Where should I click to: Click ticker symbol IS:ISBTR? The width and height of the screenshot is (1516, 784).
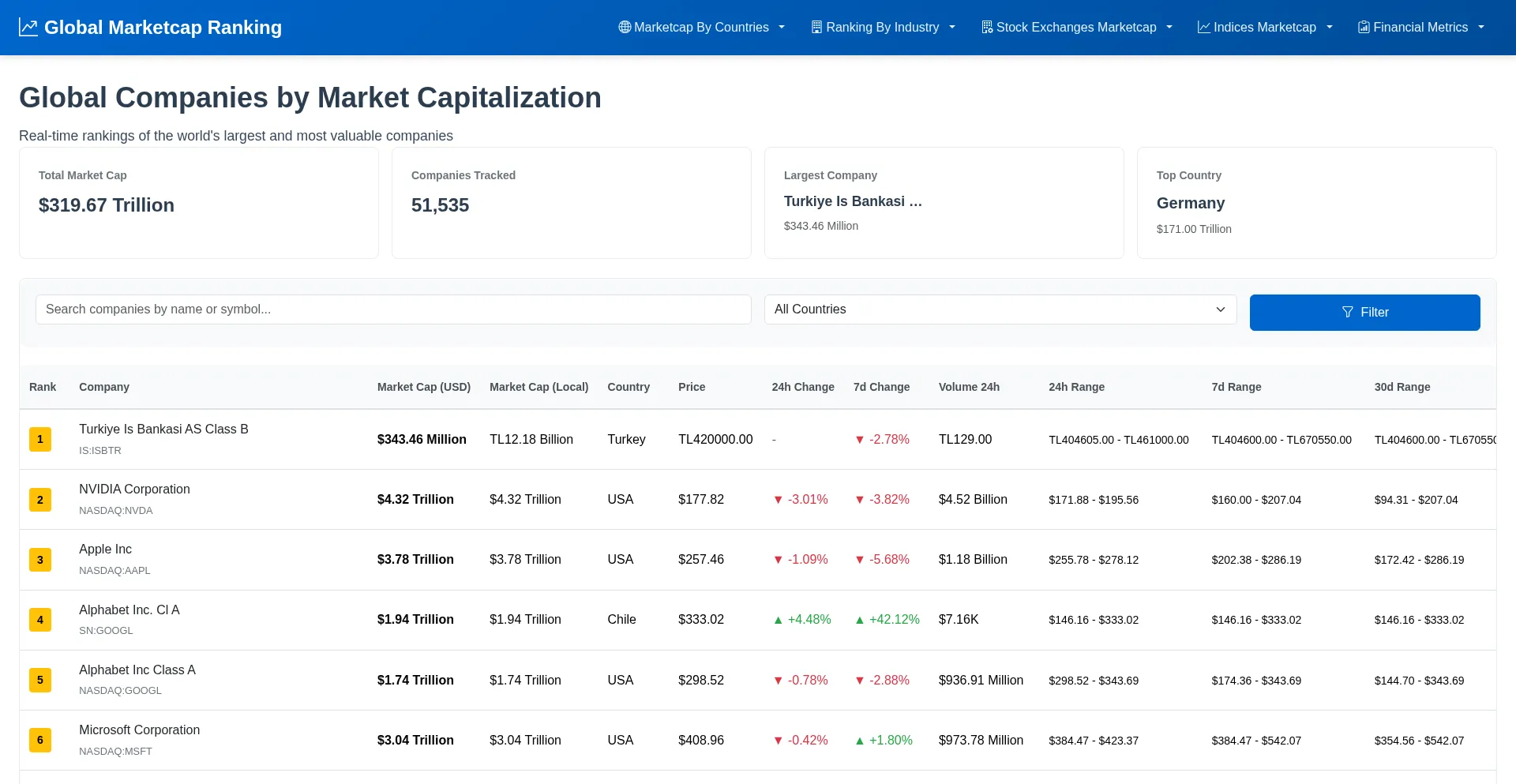coord(100,451)
